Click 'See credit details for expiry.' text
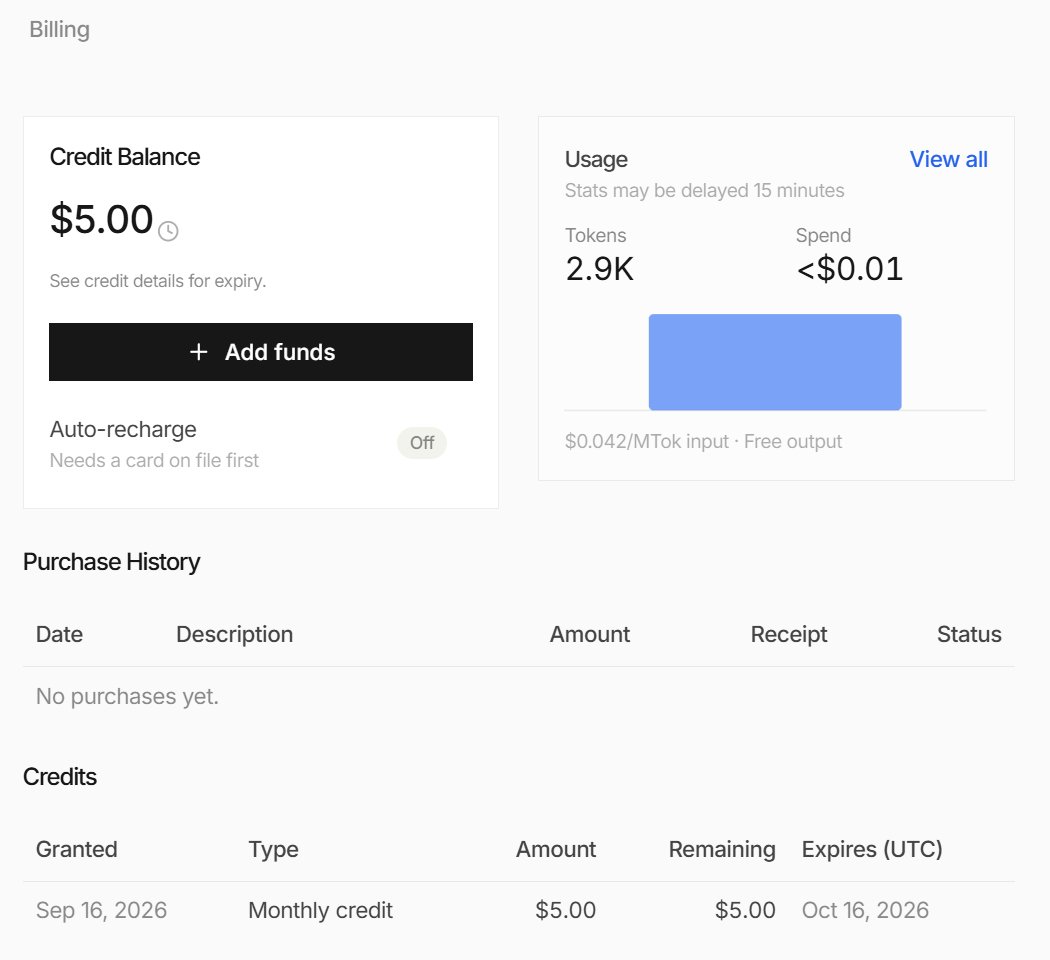Viewport: 1050px width, 960px height. click(x=158, y=281)
